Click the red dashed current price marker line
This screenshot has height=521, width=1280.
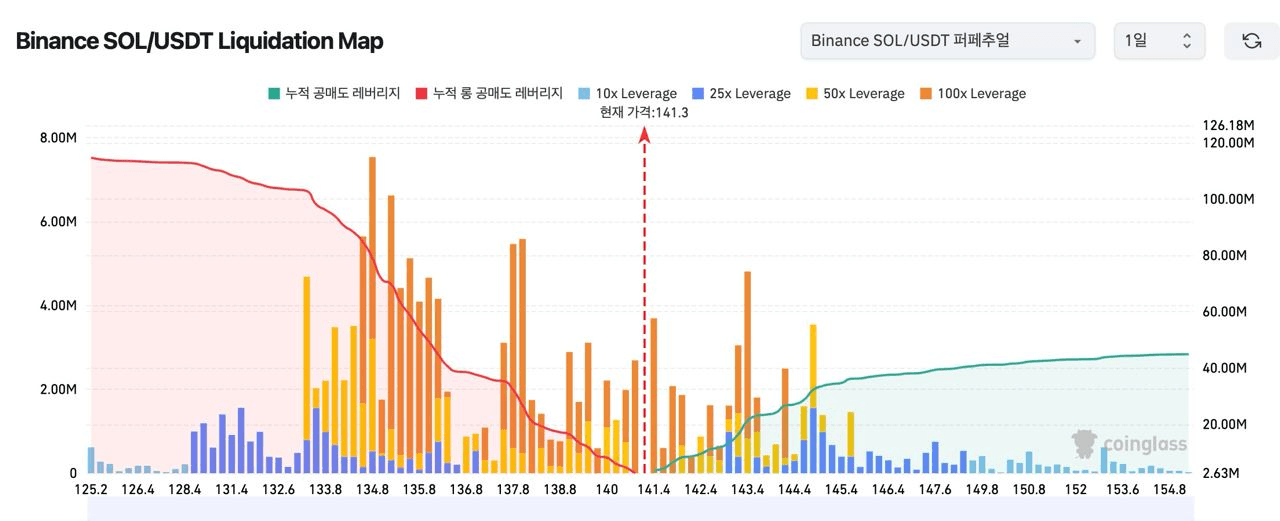pos(644,300)
